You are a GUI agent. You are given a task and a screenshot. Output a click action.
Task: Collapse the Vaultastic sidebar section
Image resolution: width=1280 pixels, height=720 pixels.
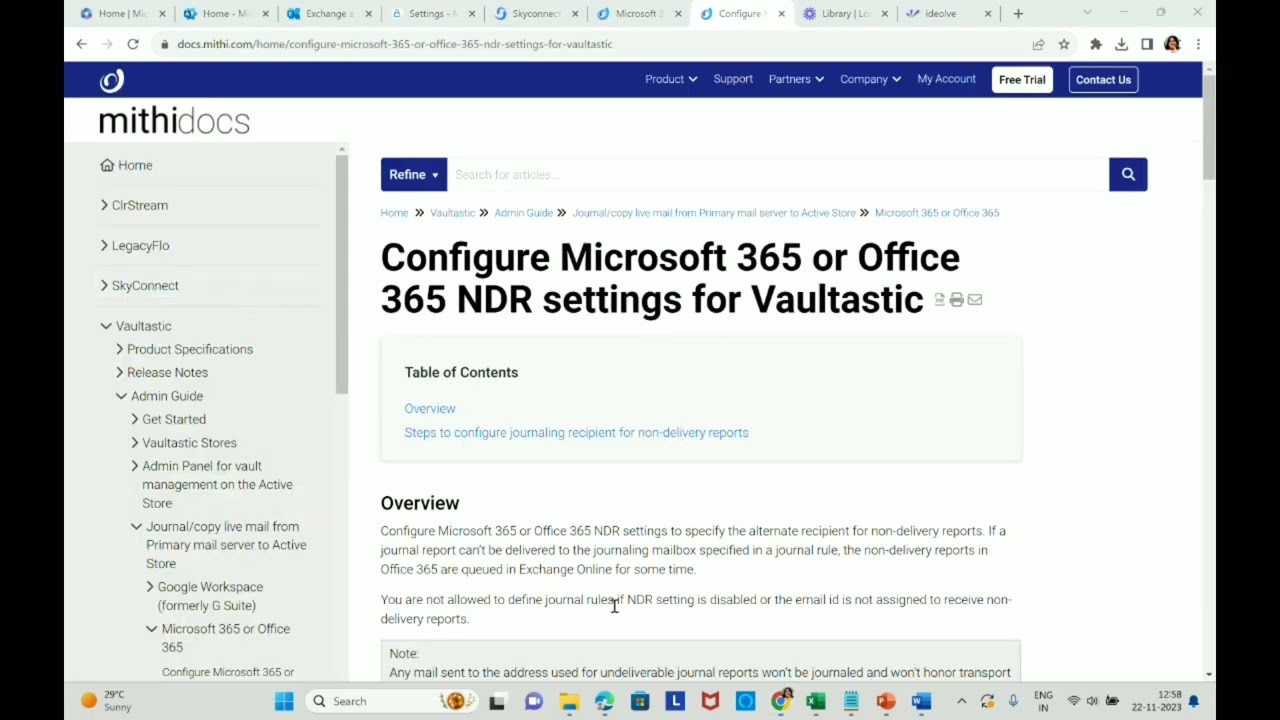106,326
